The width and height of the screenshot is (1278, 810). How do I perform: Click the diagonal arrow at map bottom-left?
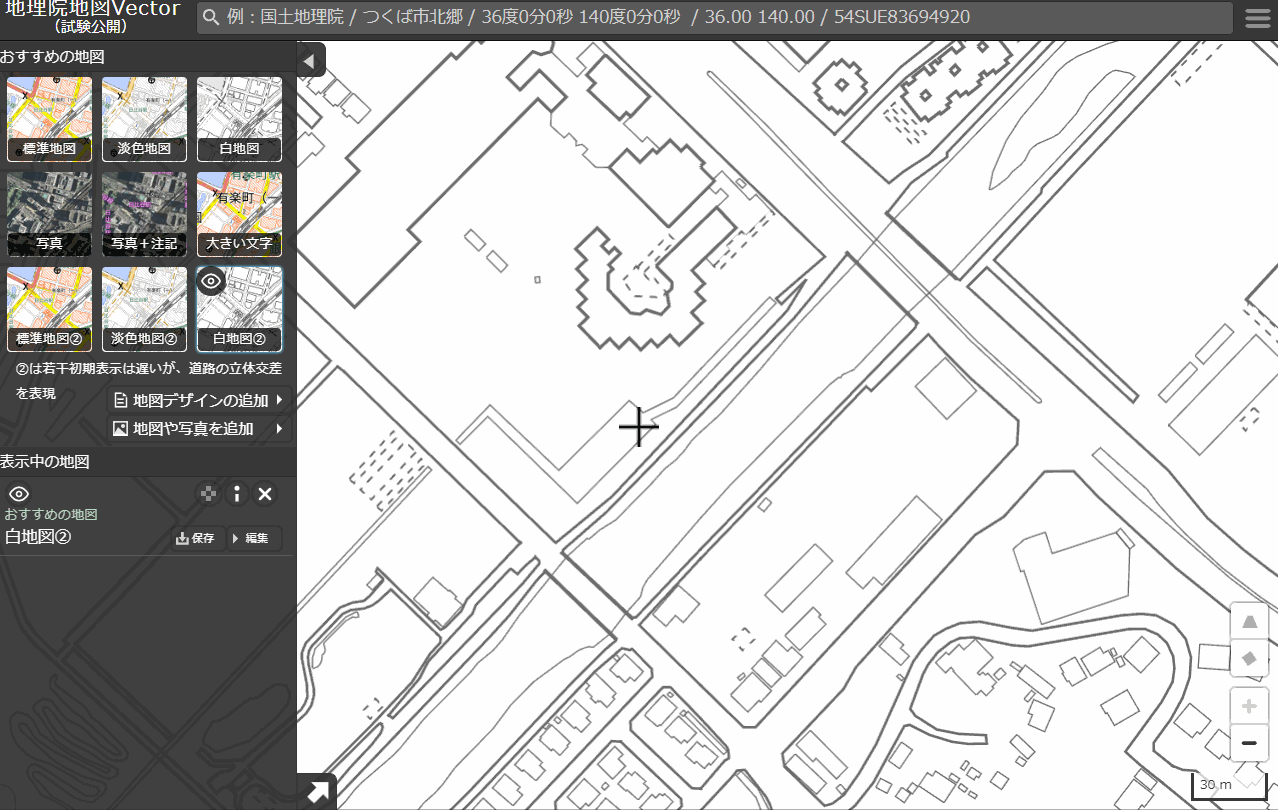coord(317,792)
